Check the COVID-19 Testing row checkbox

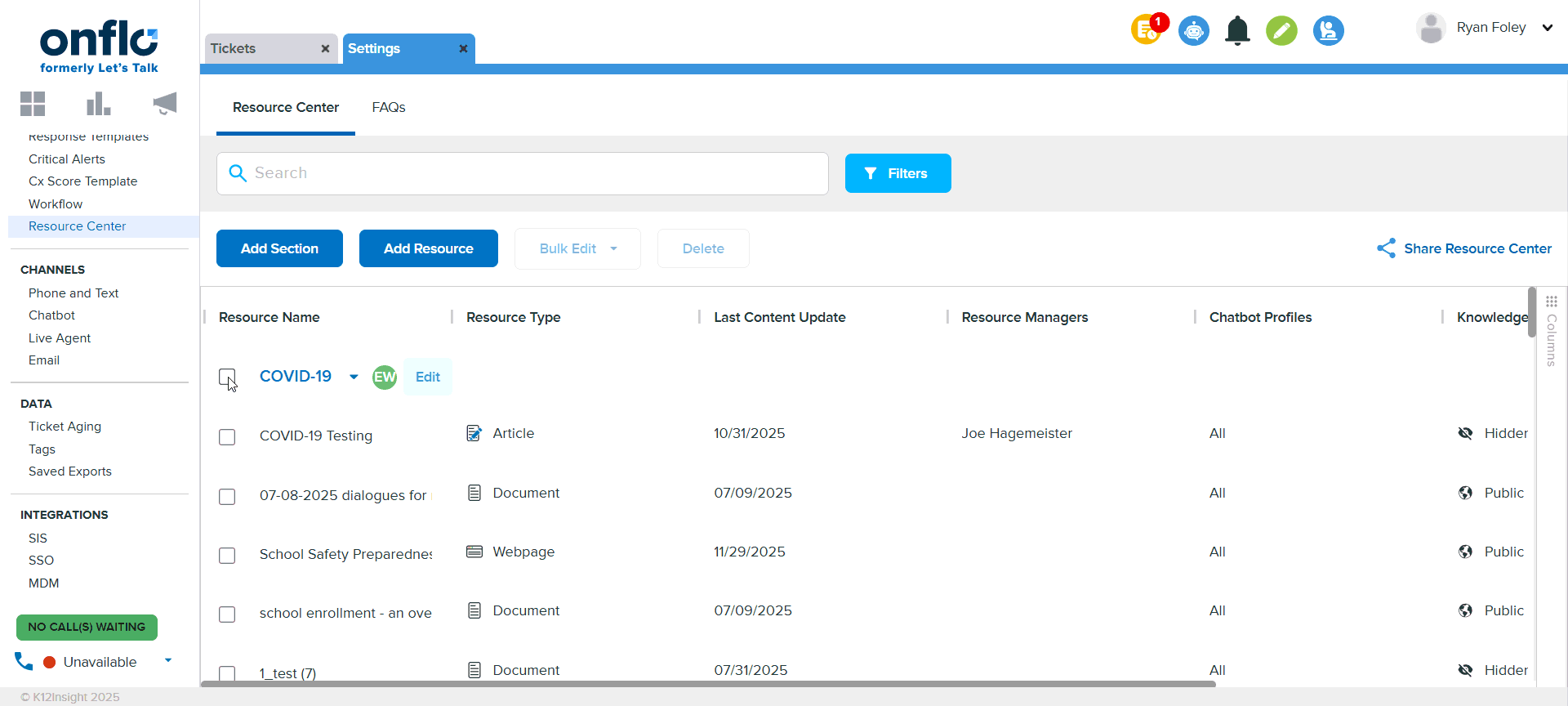[227, 437]
